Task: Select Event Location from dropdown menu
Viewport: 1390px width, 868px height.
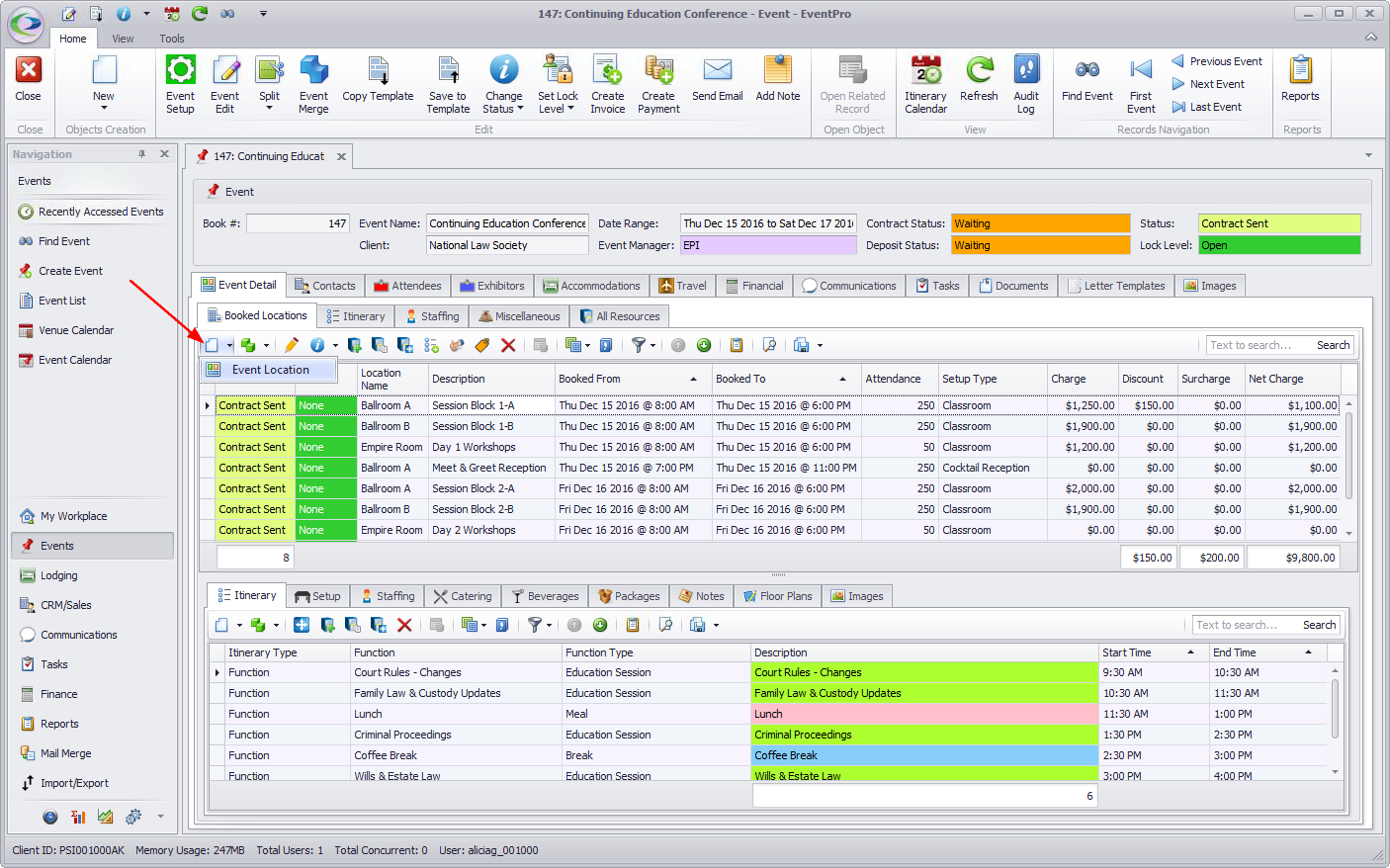Action: tap(269, 370)
